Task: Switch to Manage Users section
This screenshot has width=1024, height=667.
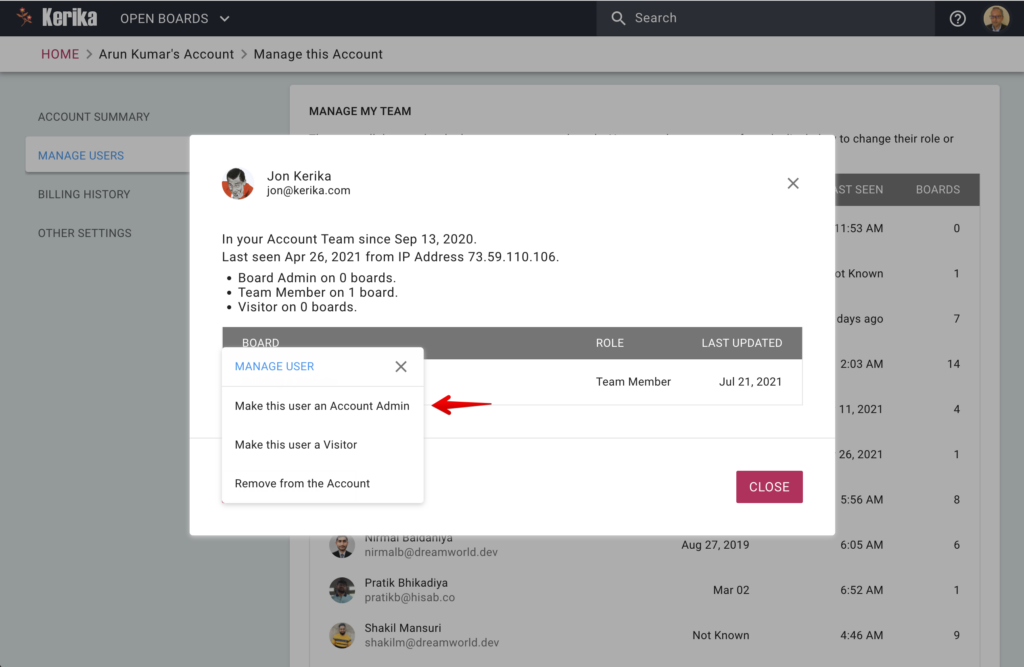Action: coord(81,155)
